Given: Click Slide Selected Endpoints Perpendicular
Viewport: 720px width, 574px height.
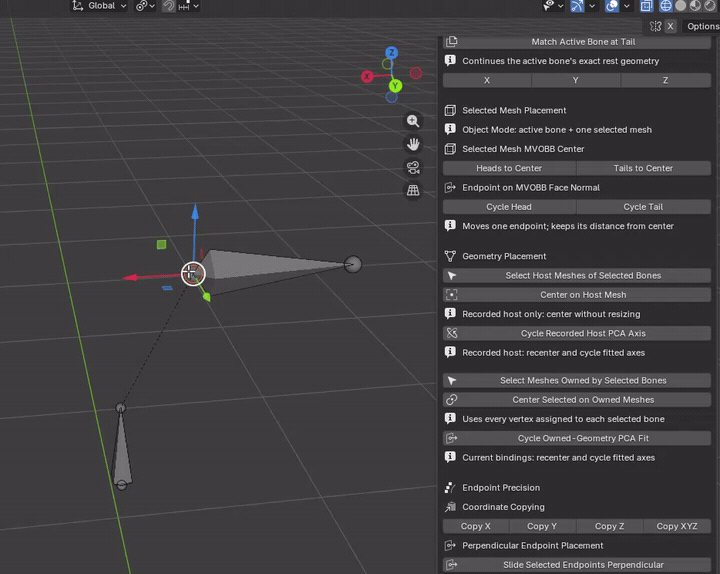Looking at the screenshot, I should tap(577, 565).
